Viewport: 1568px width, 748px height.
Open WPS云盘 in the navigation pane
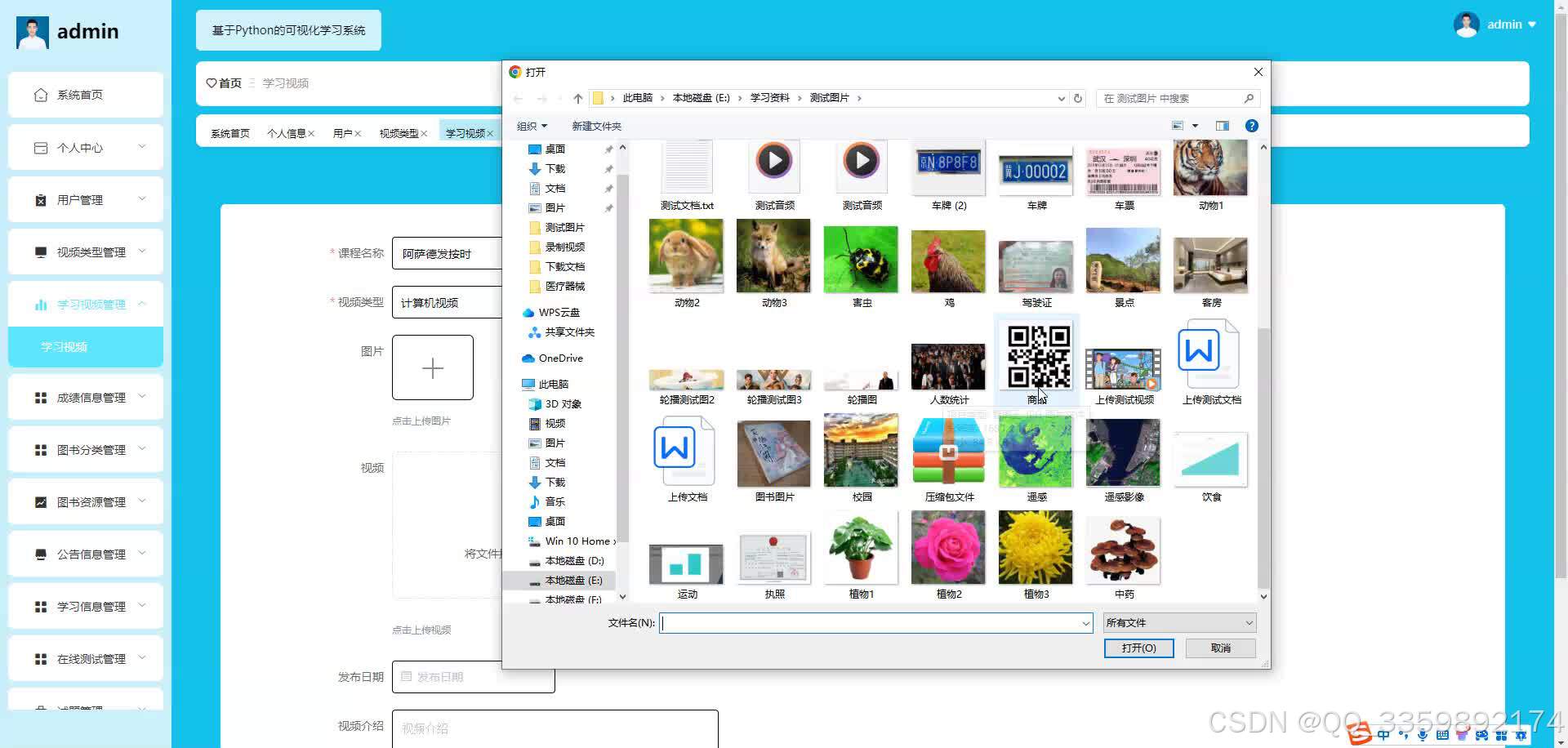pyautogui.click(x=559, y=313)
